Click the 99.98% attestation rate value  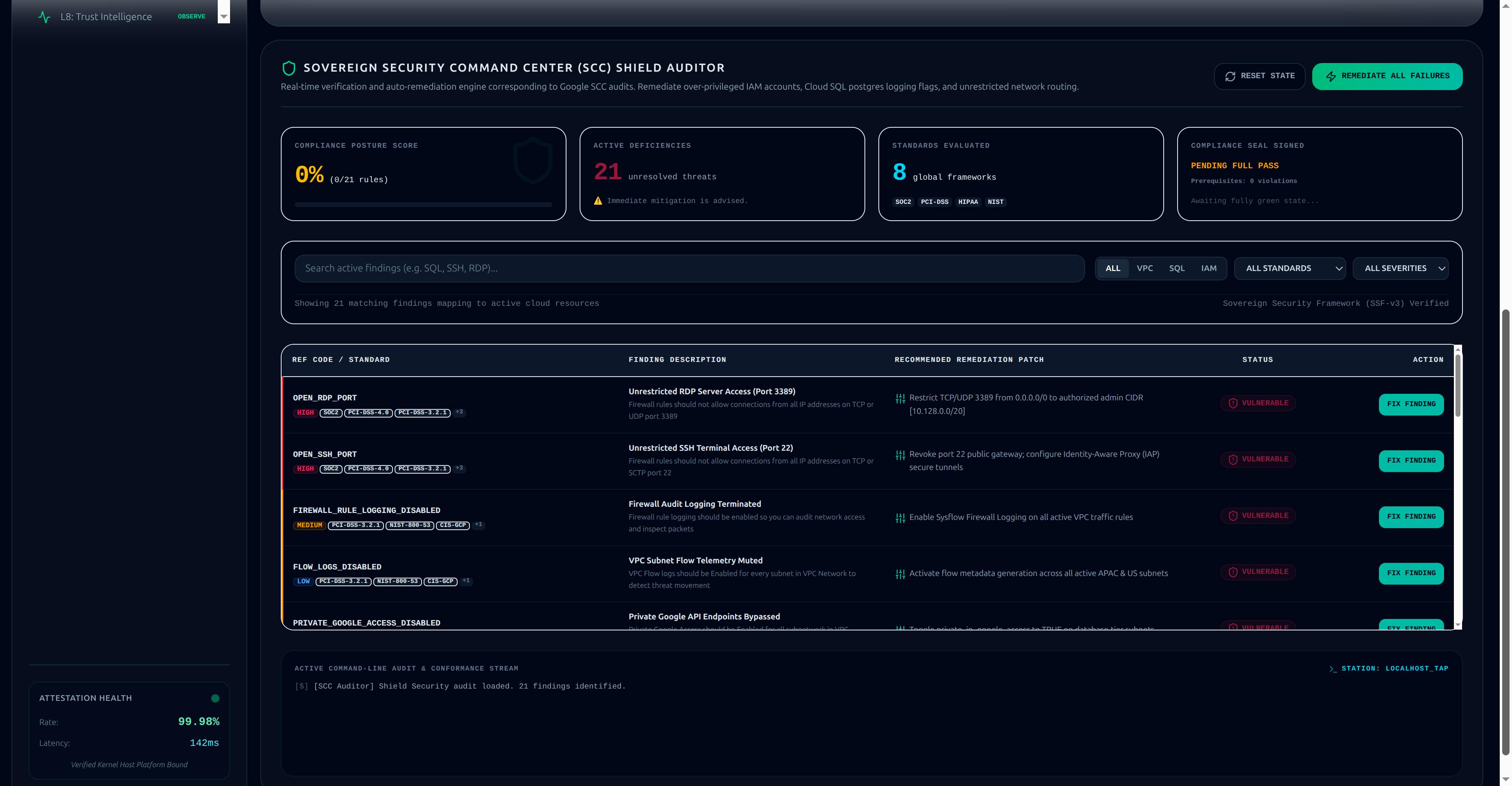pyautogui.click(x=199, y=722)
